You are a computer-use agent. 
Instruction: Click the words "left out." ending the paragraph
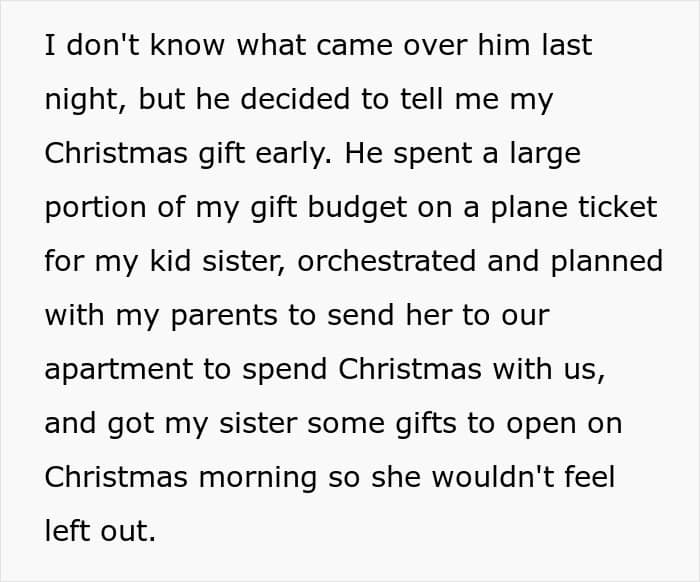pyautogui.click(x=100, y=531)
